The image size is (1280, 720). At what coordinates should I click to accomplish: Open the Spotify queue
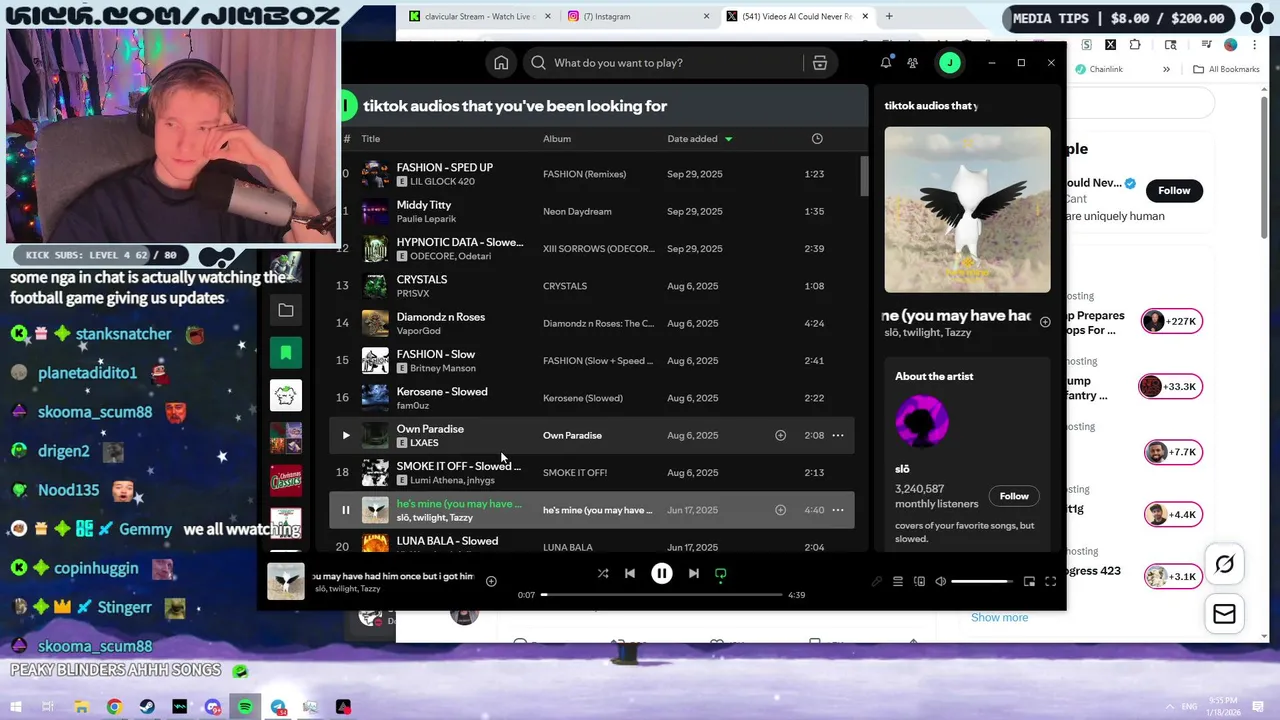click(x=898, y=582)
